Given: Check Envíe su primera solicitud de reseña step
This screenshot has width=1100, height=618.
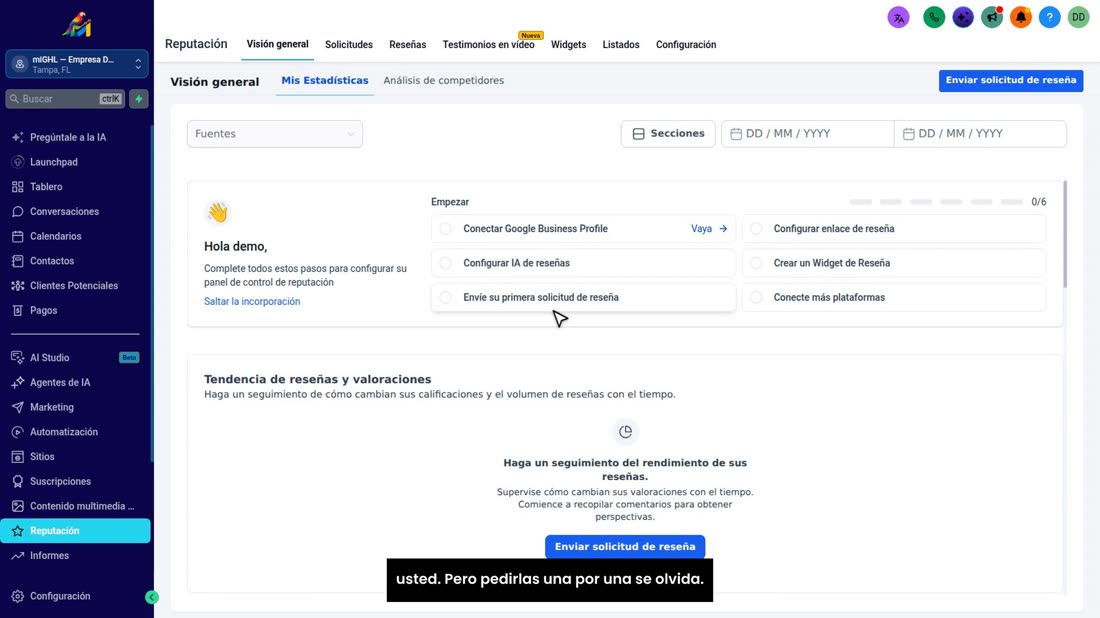Looking at the screenshot, I should 445,297.
